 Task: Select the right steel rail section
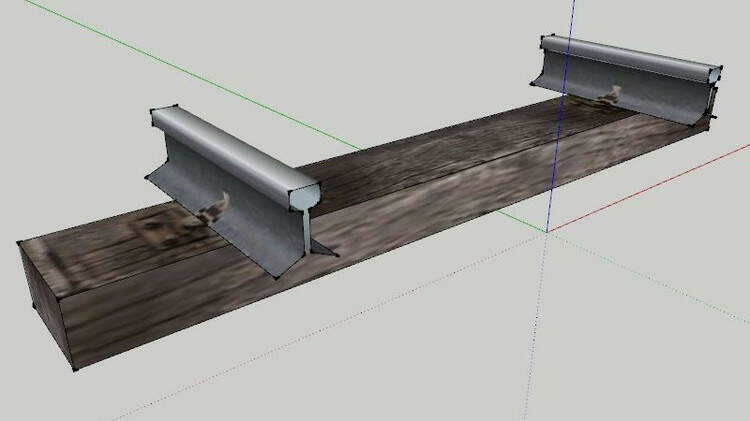[627, 79]
